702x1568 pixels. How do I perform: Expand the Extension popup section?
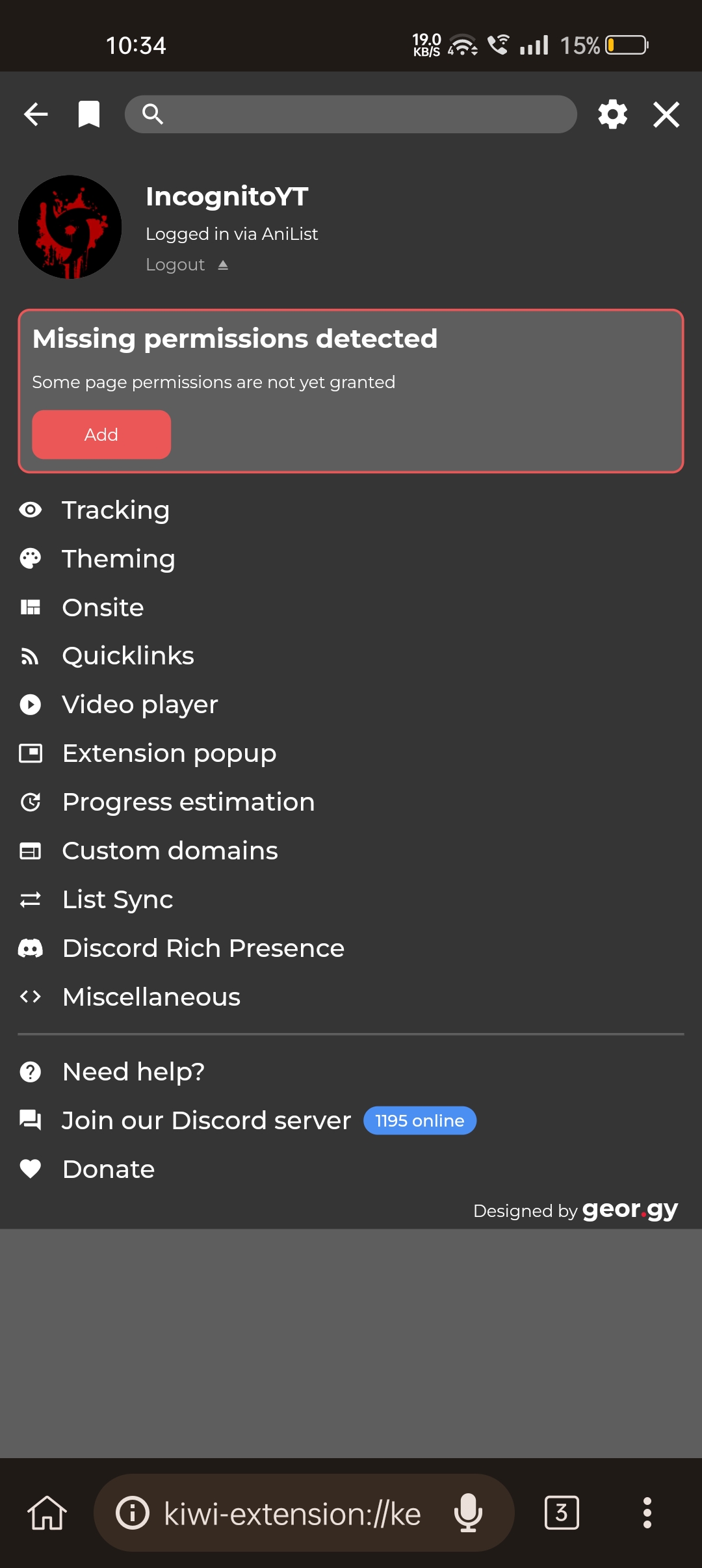(x=168, y=753)
